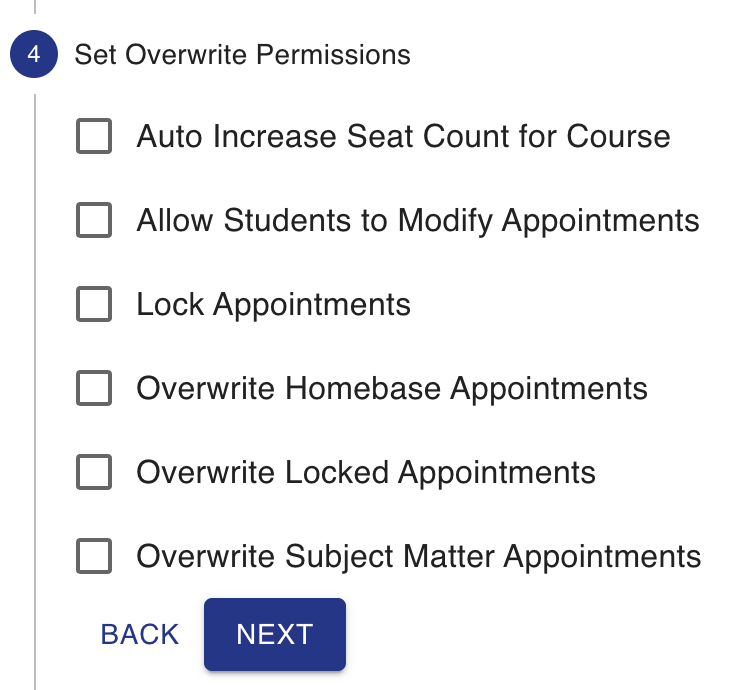
Task: Return to previous step with BACK
Action: pos(140,634)
